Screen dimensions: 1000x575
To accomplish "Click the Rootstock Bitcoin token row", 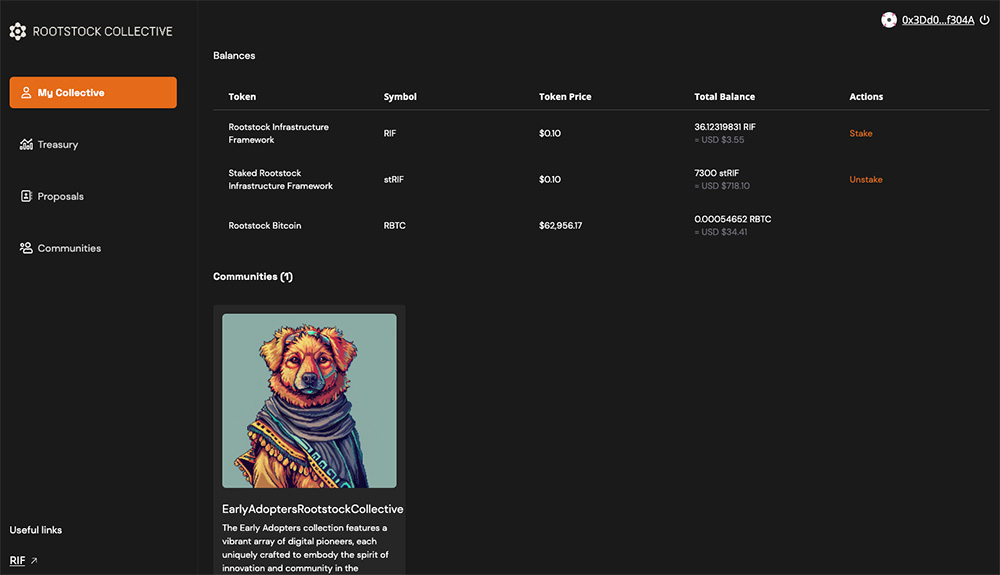I will pos(265,226).
